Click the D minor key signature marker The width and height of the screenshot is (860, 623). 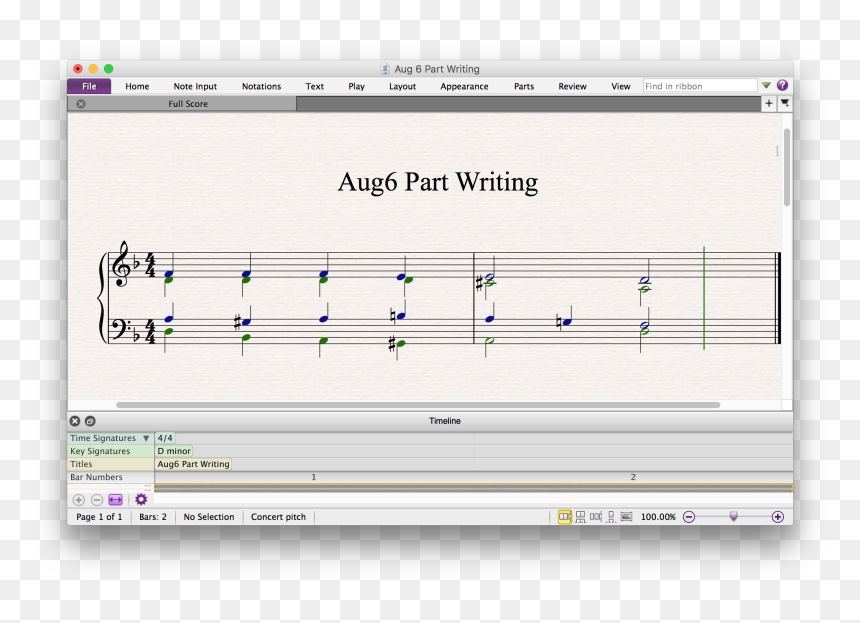coord(174,451)
